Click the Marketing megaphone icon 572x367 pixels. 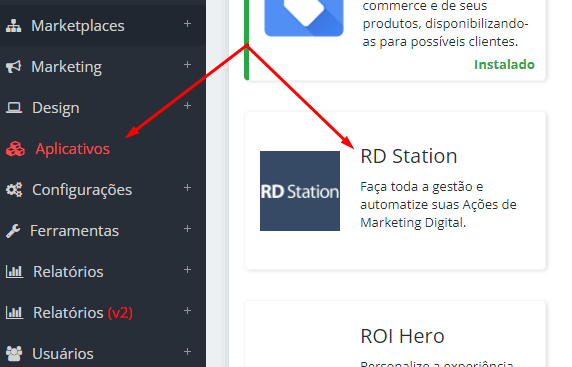click(x=13, y=67)
